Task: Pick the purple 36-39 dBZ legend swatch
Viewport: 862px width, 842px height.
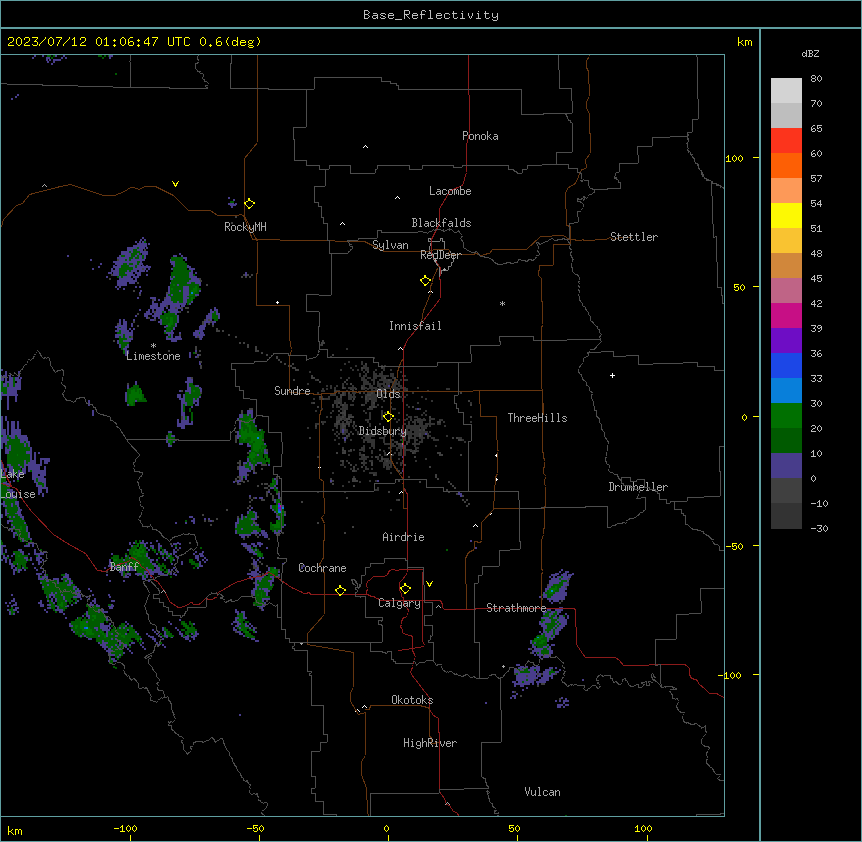Action: click(786, 341)
